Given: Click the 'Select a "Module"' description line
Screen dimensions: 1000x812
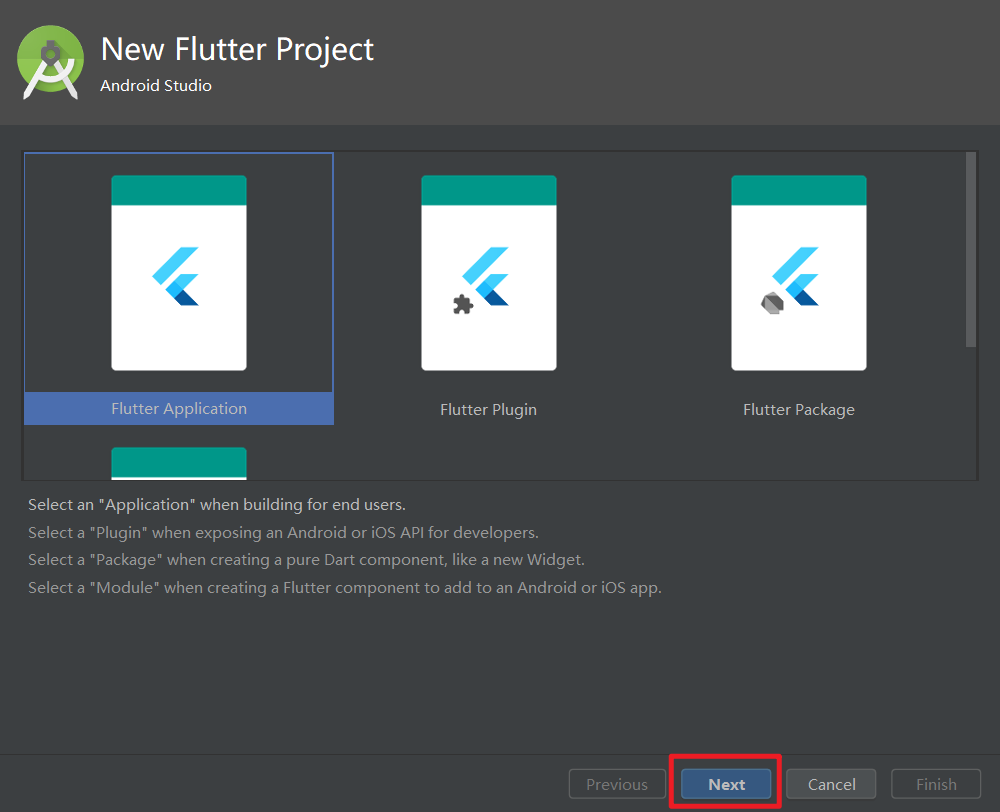Looking at the screenshot, I should (x=345, y=587).
